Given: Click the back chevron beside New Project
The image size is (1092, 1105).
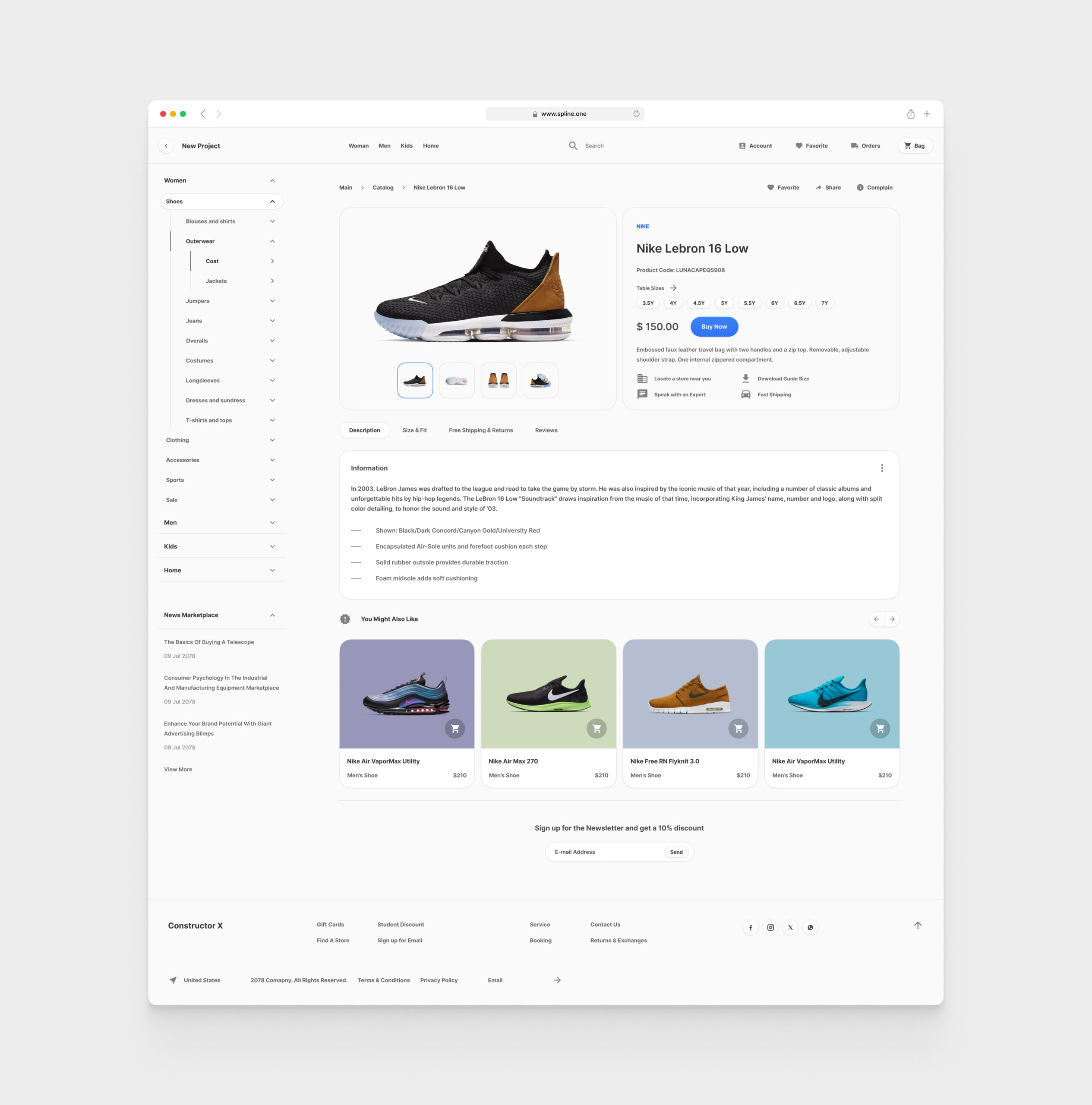Looking at the screenshot, I should click(x=167, y=146).
